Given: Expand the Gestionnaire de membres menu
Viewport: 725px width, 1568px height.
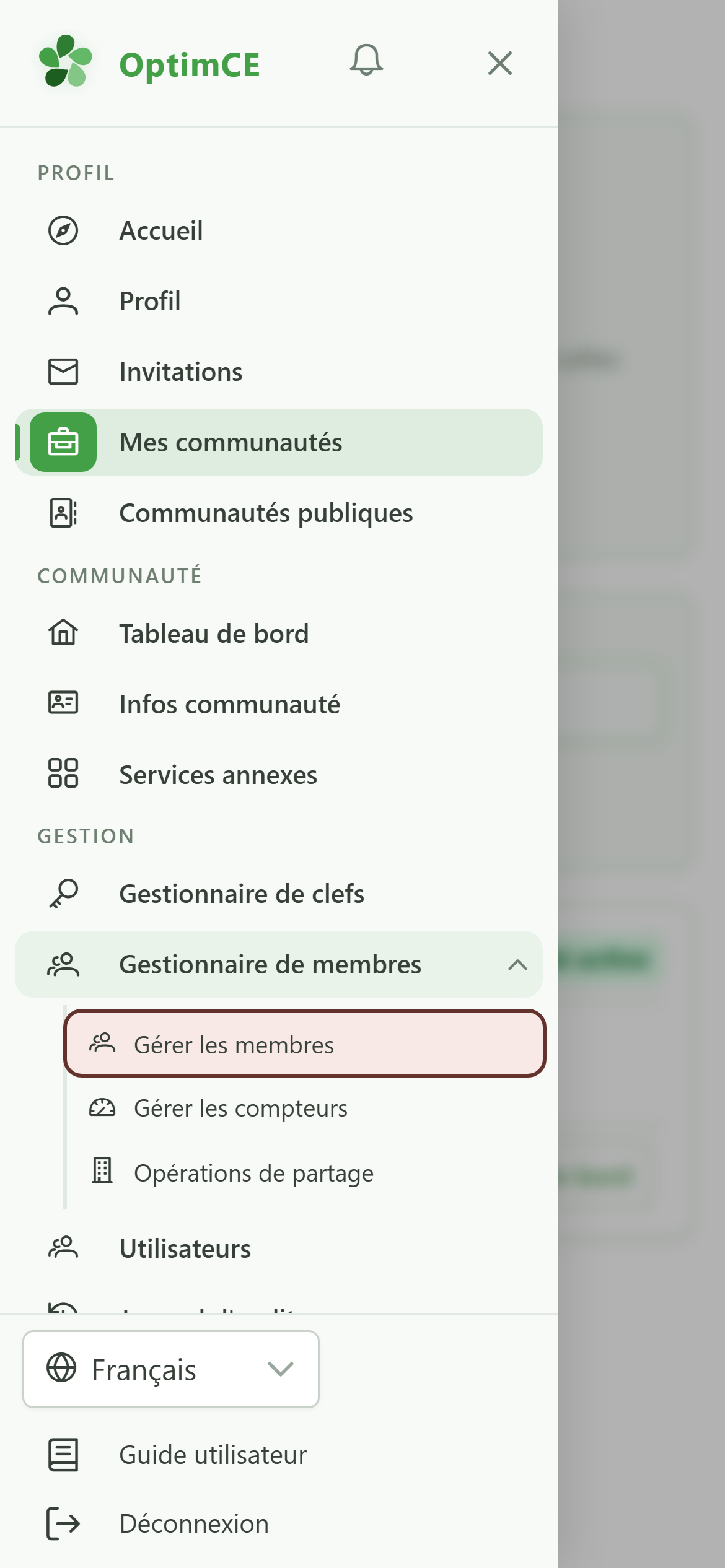Looking at the screenshot, I should click(279, 964).
